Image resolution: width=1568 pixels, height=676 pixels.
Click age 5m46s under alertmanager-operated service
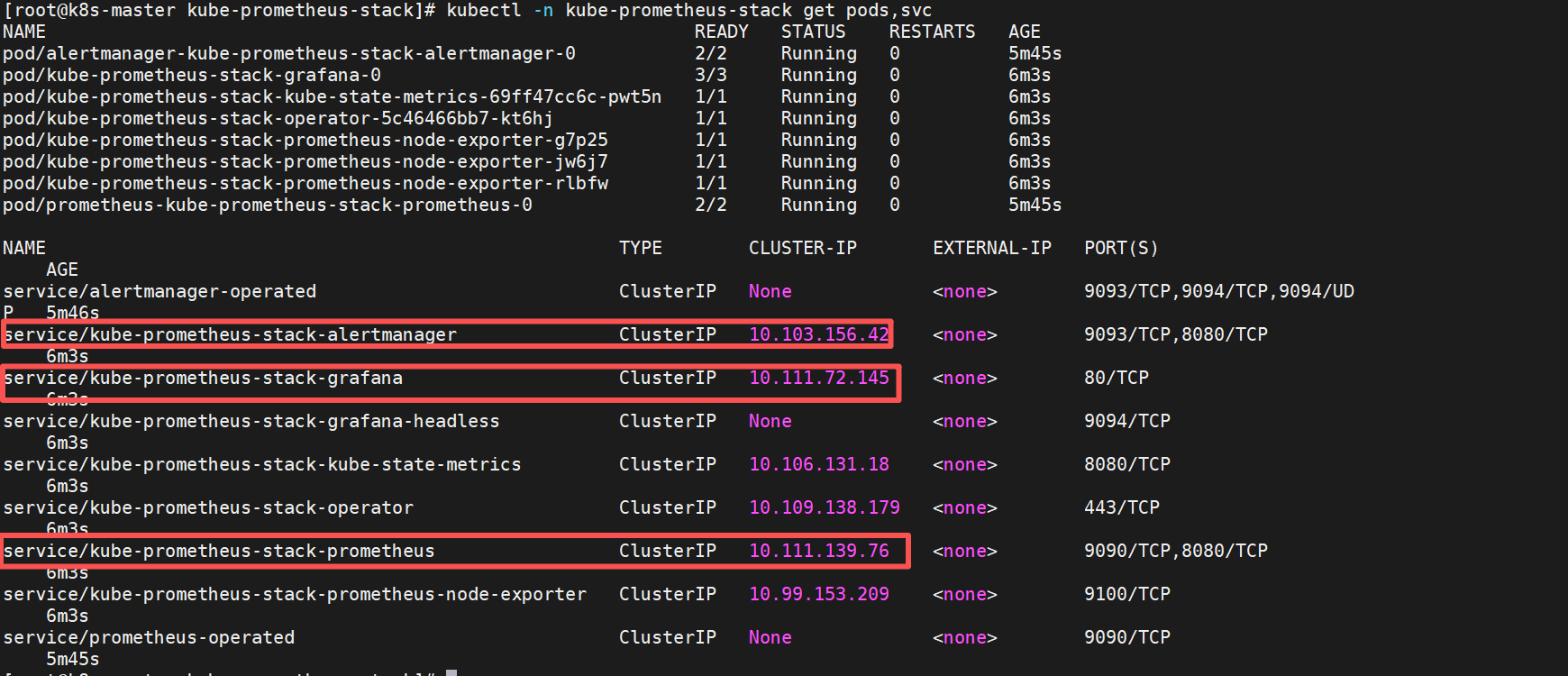(73, 313)
